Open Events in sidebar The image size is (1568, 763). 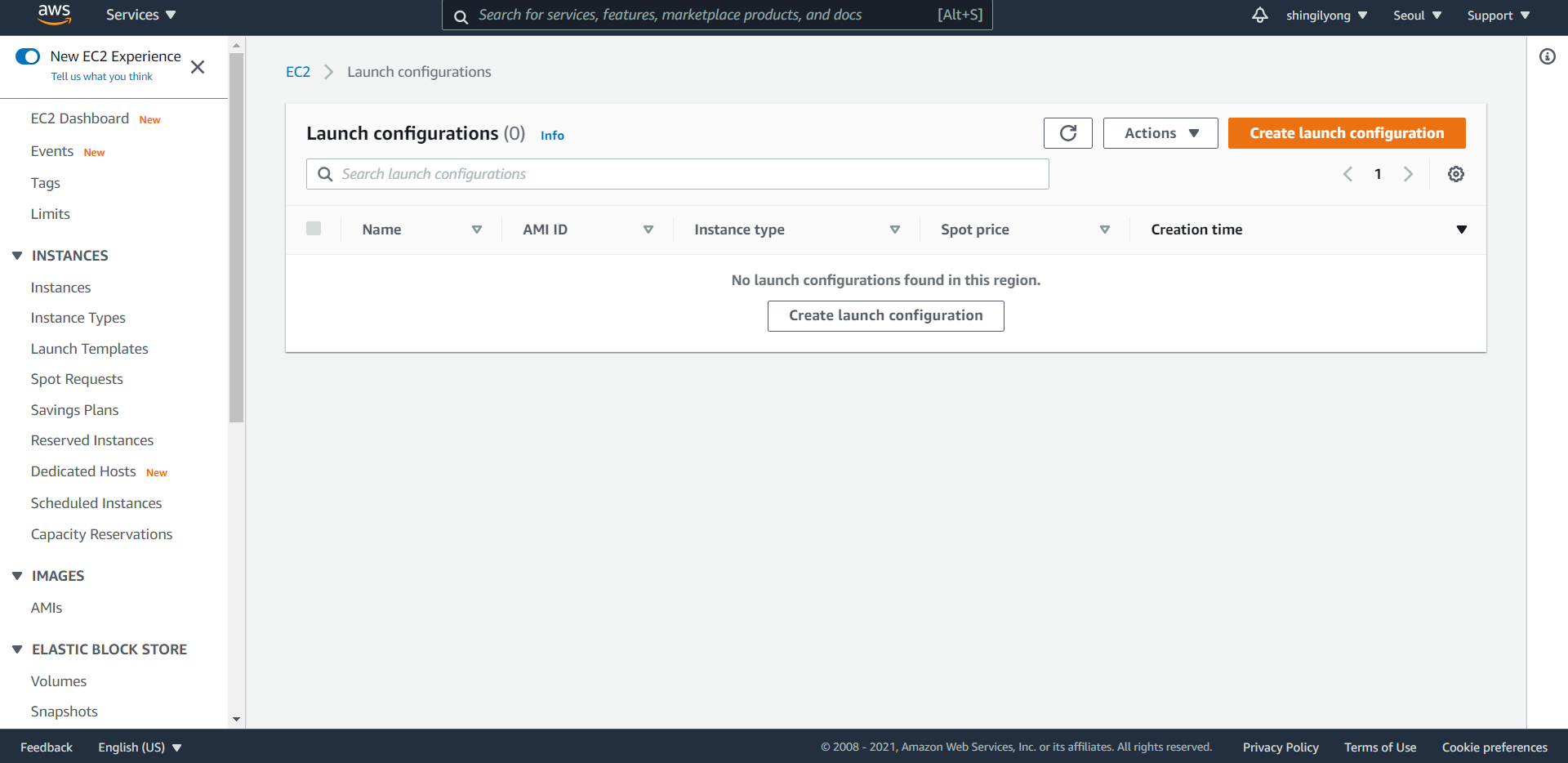coord(52,151)
